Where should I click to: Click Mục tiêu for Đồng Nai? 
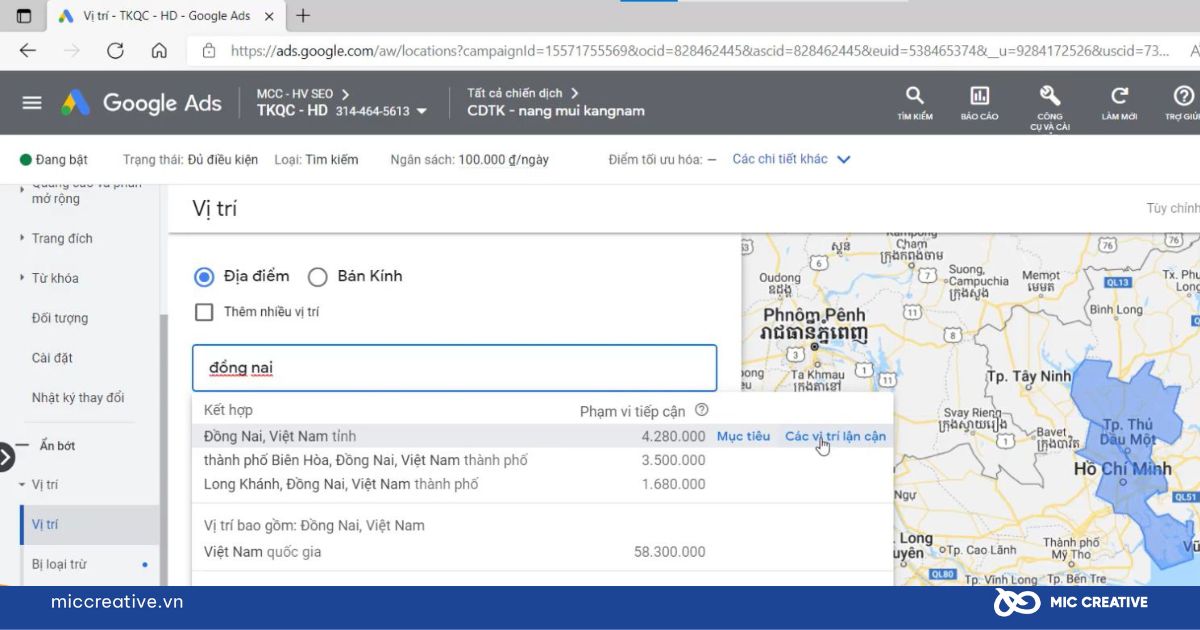743,436
